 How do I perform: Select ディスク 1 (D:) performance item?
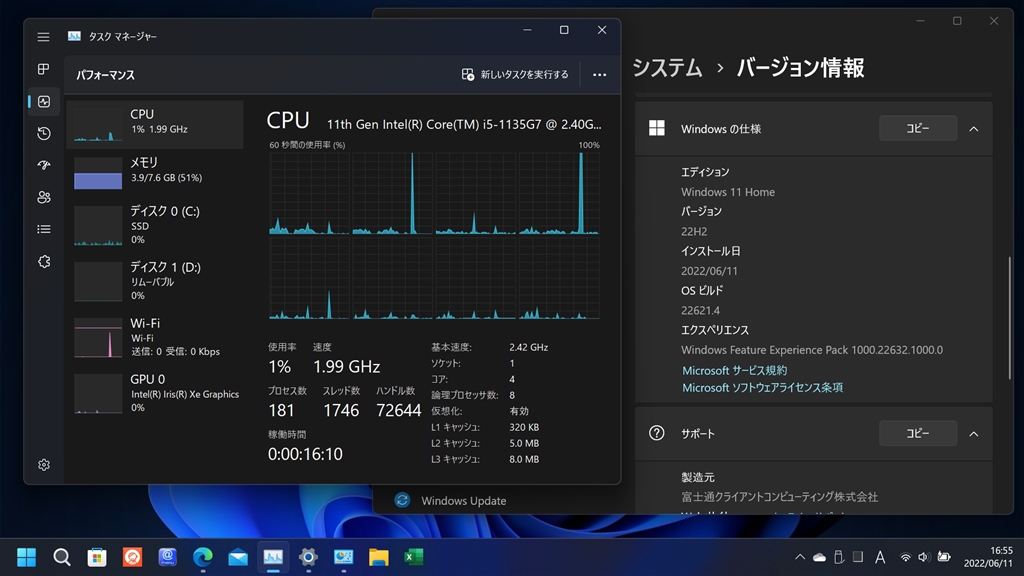(x=155, y=281)
